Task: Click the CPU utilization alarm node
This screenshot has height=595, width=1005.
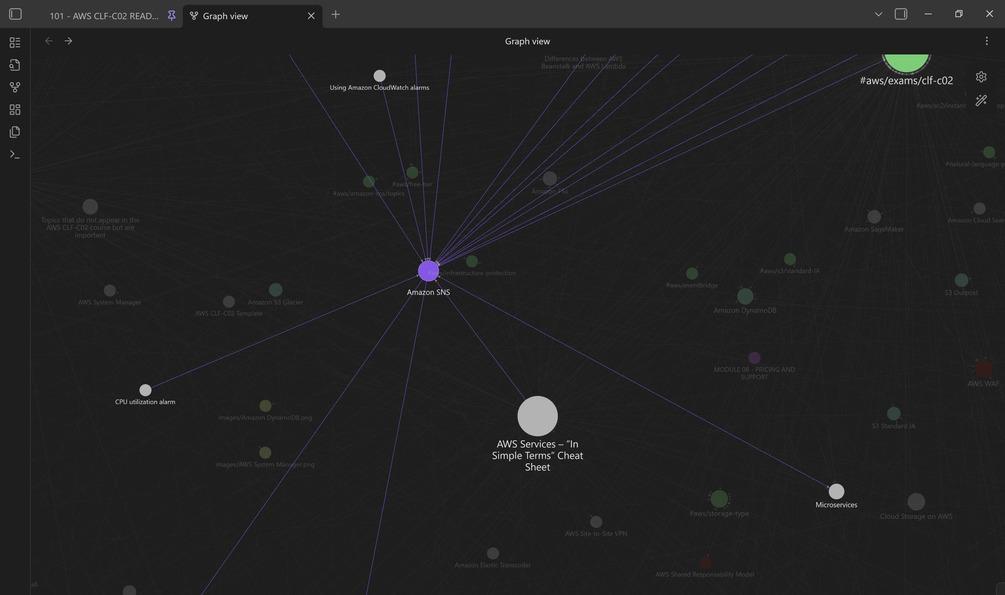Action: [x=145, y=390]
